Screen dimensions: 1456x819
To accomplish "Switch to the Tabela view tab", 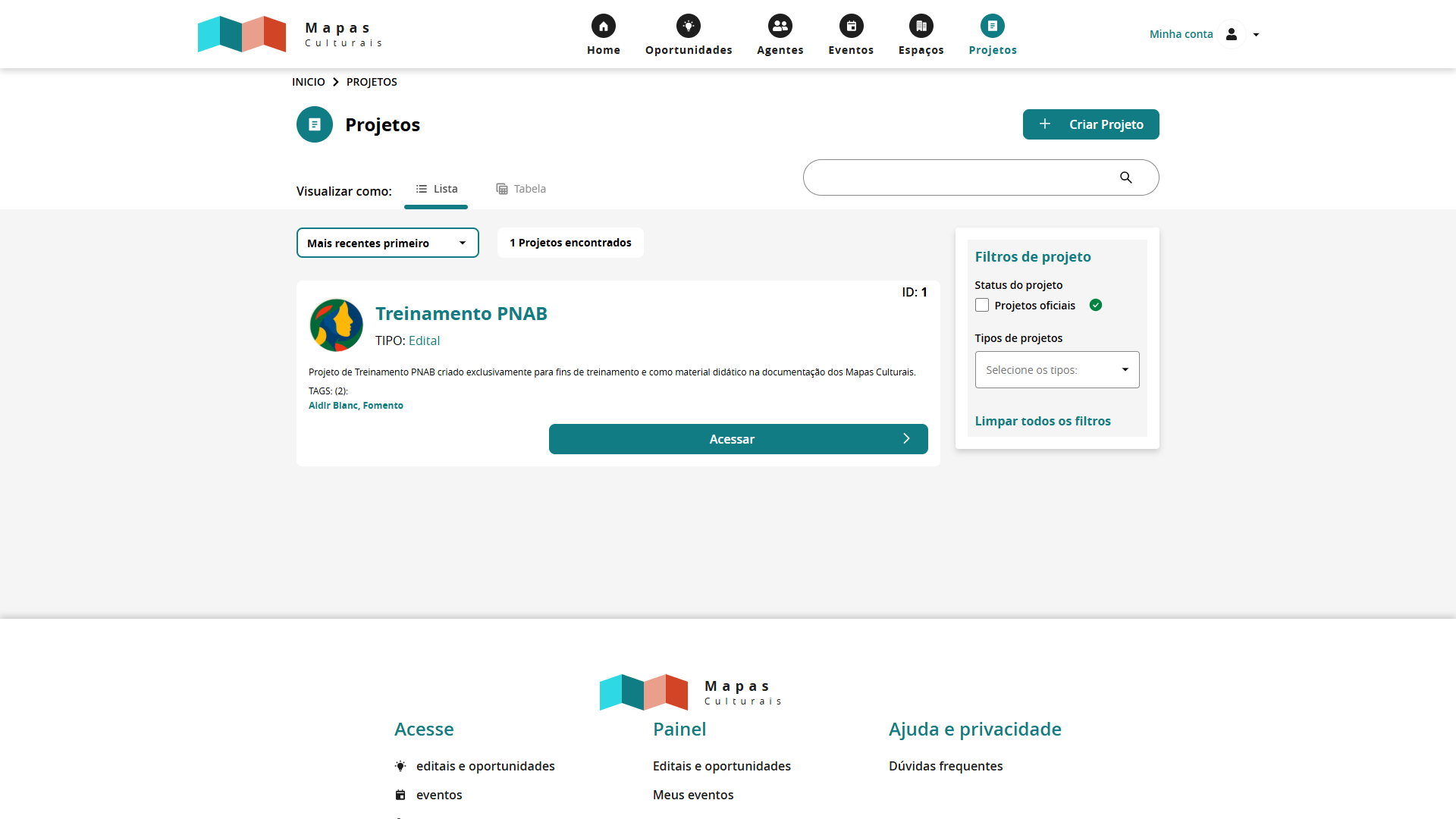I will coord(520,189).
